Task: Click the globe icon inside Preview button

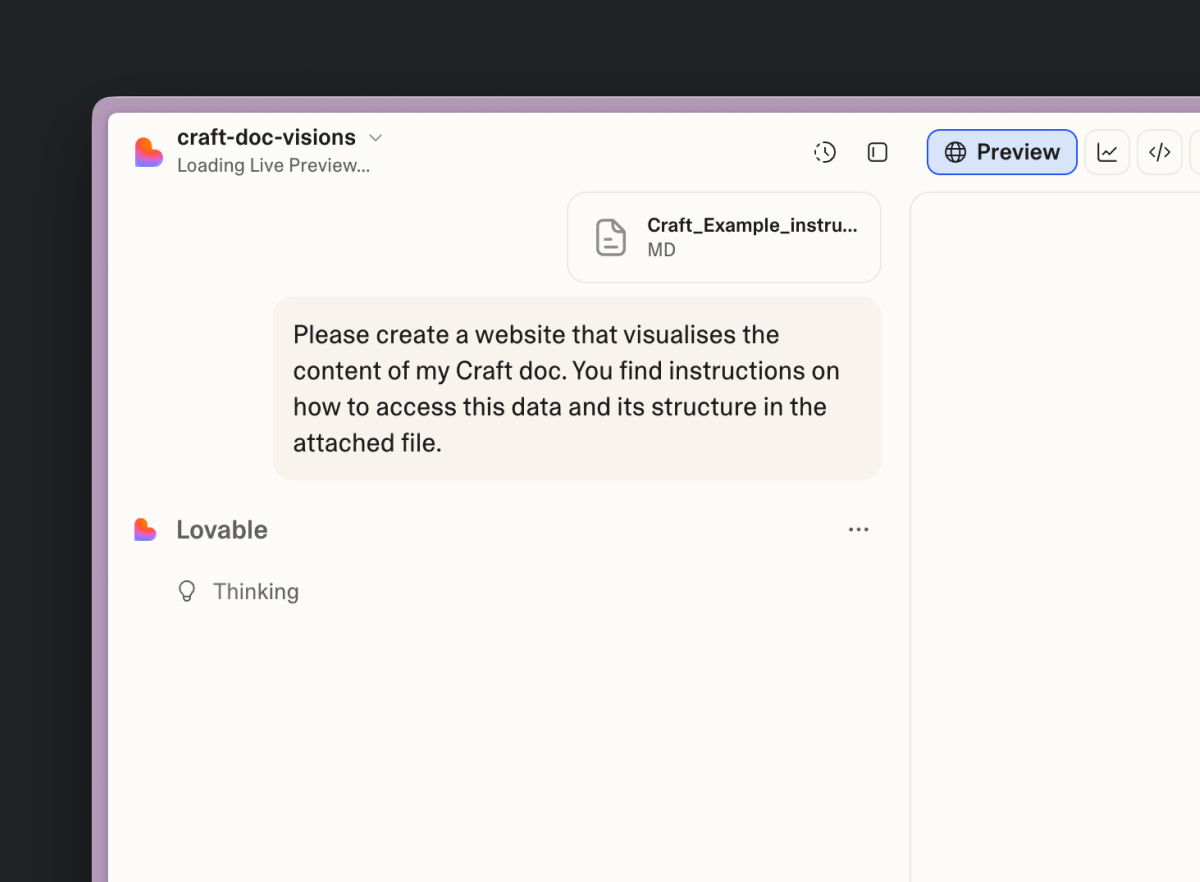Action: coord(956,152)
